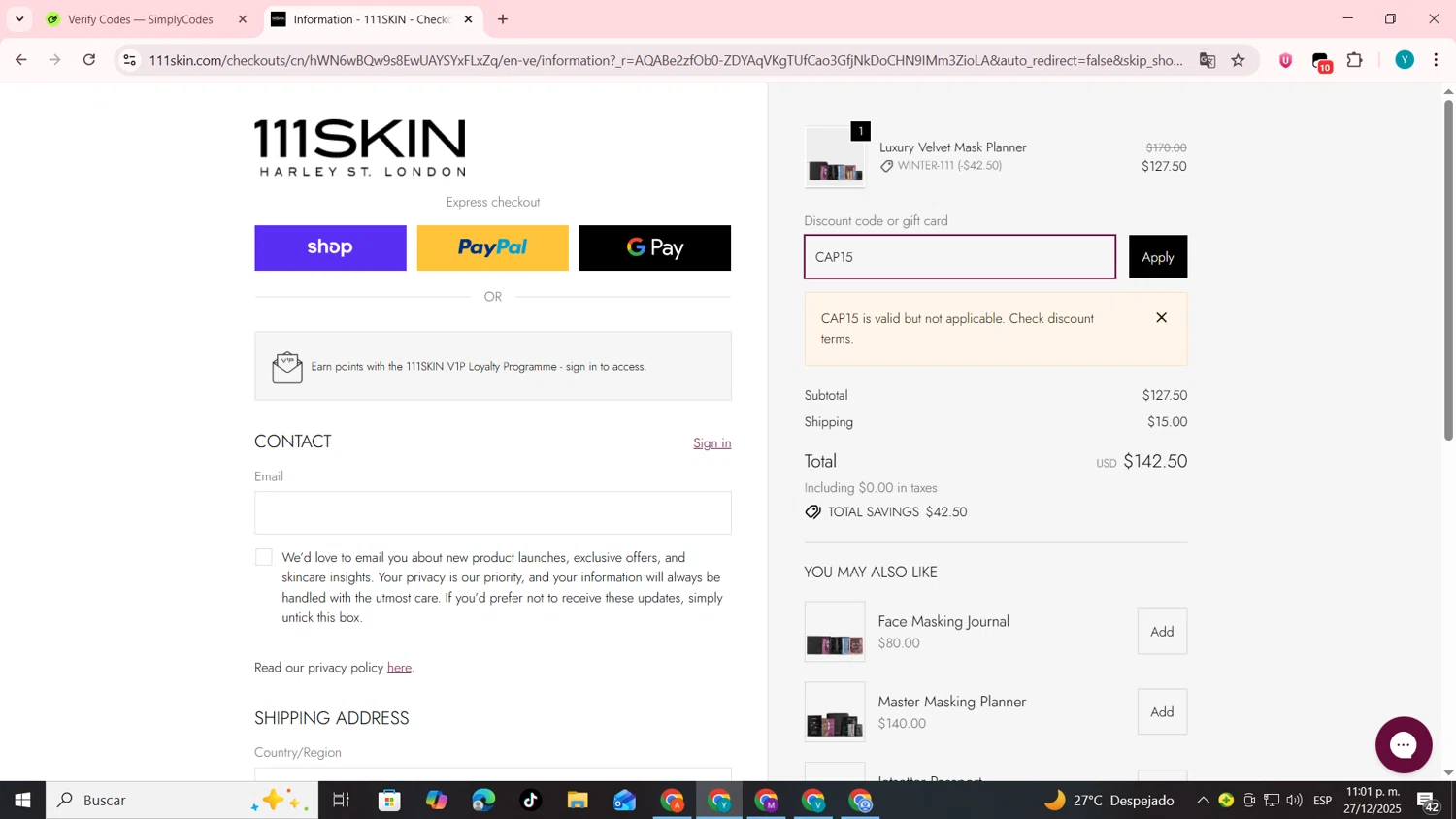Open the privacy policy 'here' link

[x=399, y=668]
